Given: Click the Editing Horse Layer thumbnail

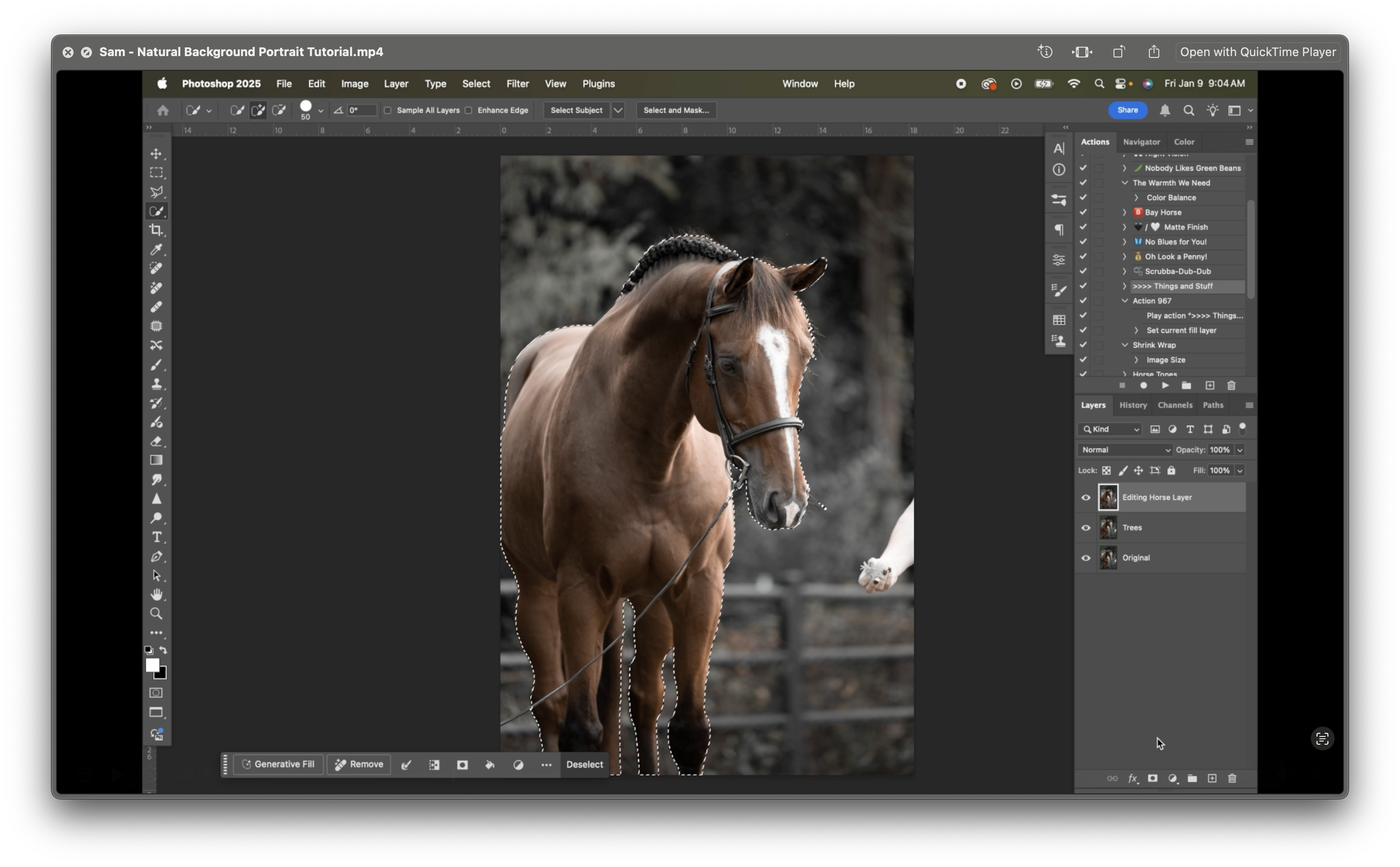Looking at the screenshot, I should [x=1108, y=497].
